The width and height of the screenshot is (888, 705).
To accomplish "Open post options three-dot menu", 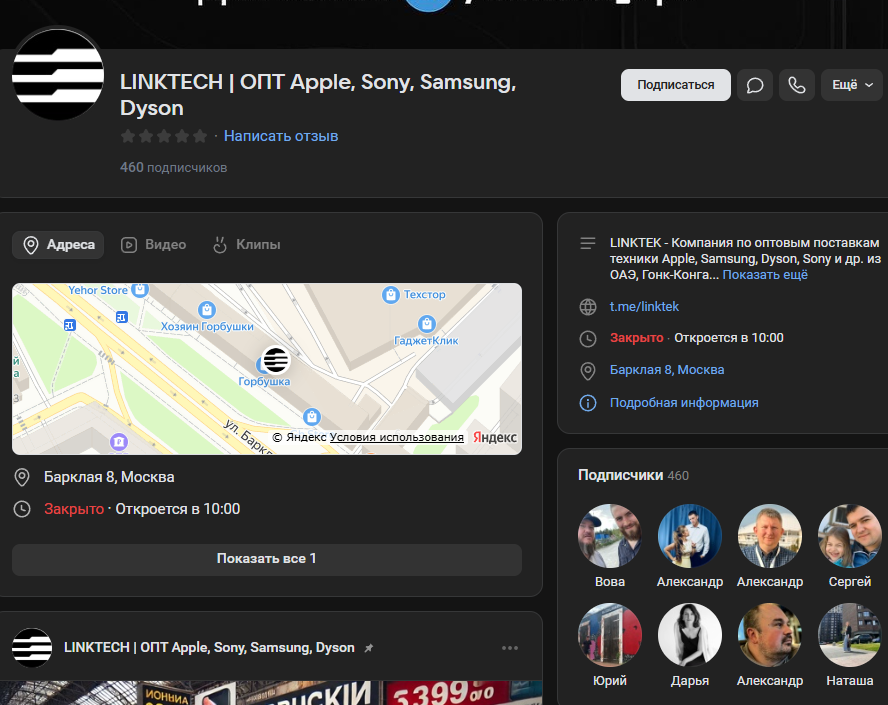I will coord(510,648).
